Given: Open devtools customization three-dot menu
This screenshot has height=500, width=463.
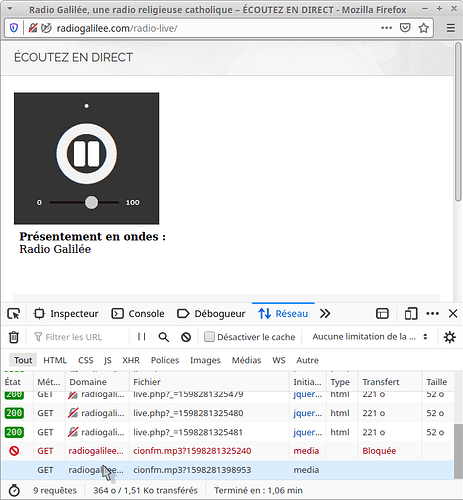Looking at the screenshot, I should pyautogui.click(x=433, y=314).
